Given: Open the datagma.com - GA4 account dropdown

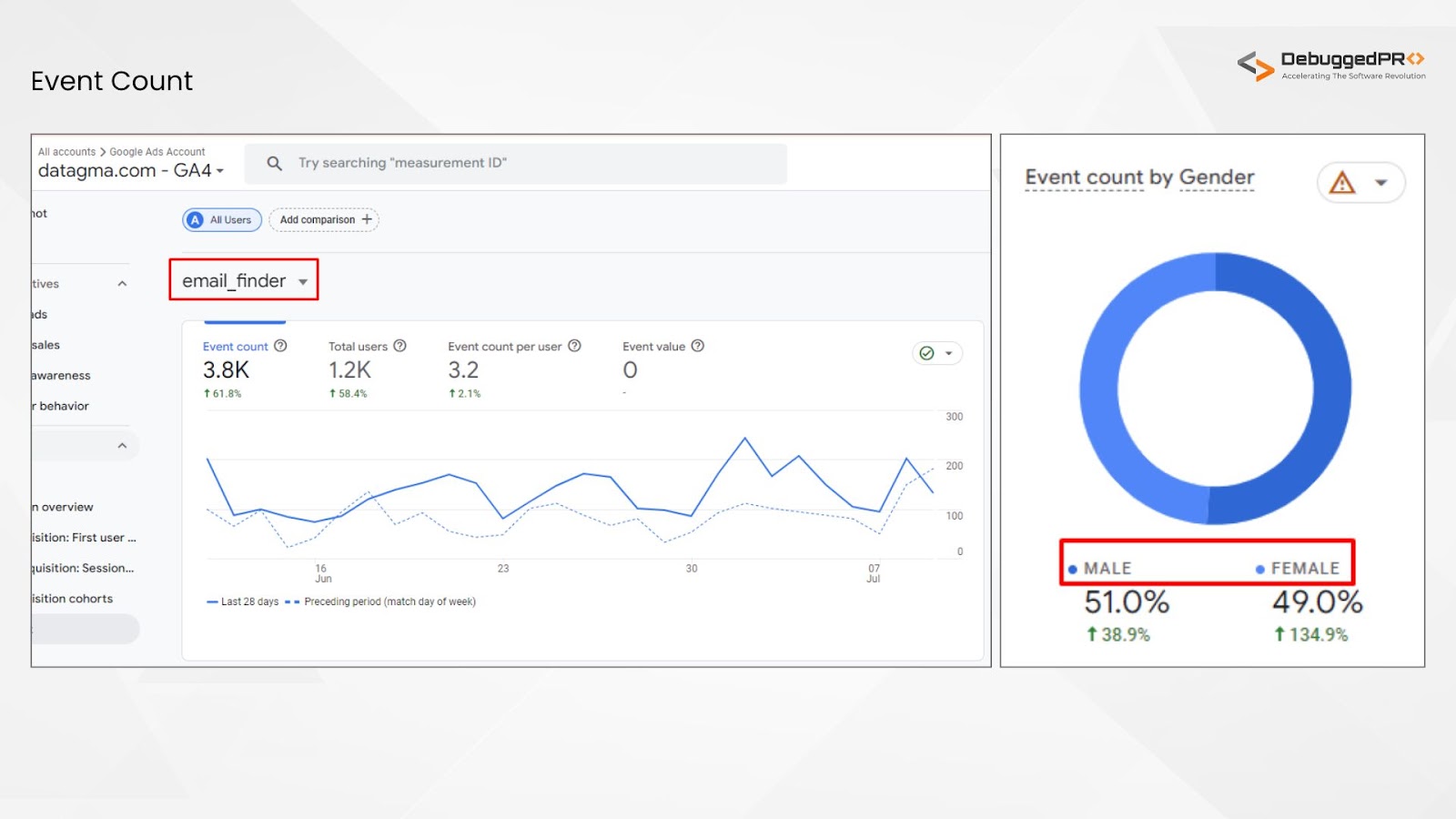Looking at the screenshot, I should pos(130,171).
